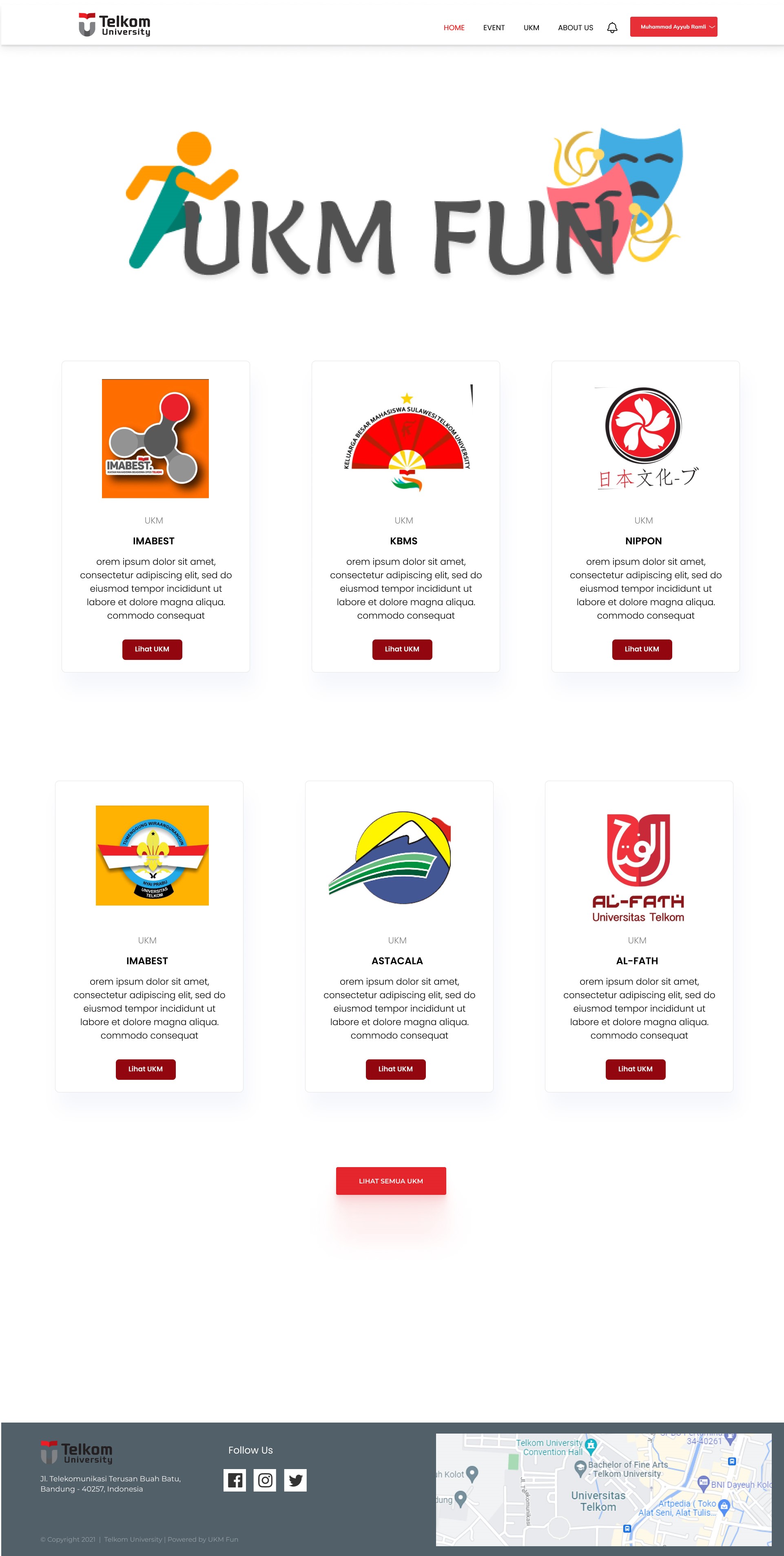Click Lihat UKM under NIPPON card
This screenshot has width=784, height=1556.
point(642,649)
